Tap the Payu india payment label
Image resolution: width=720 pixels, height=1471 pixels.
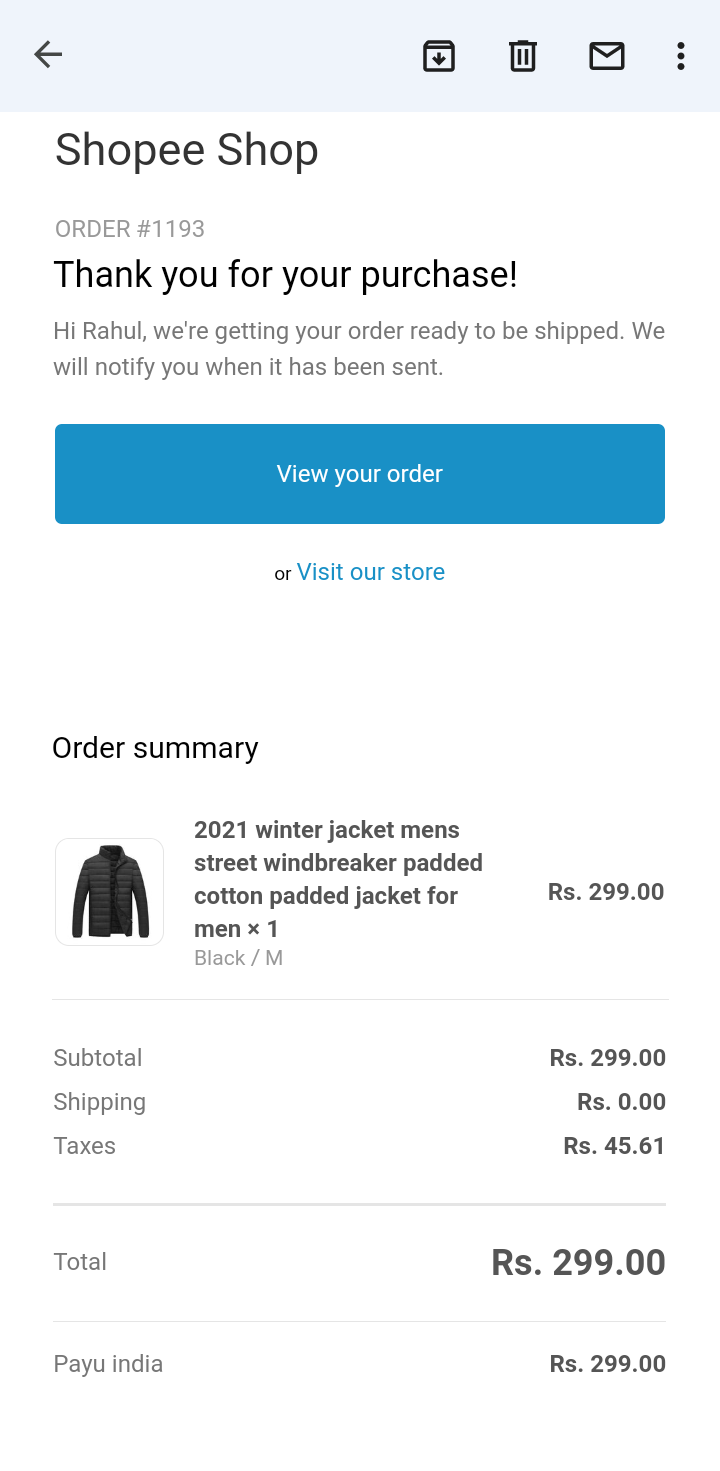(x=108, y=1364)
